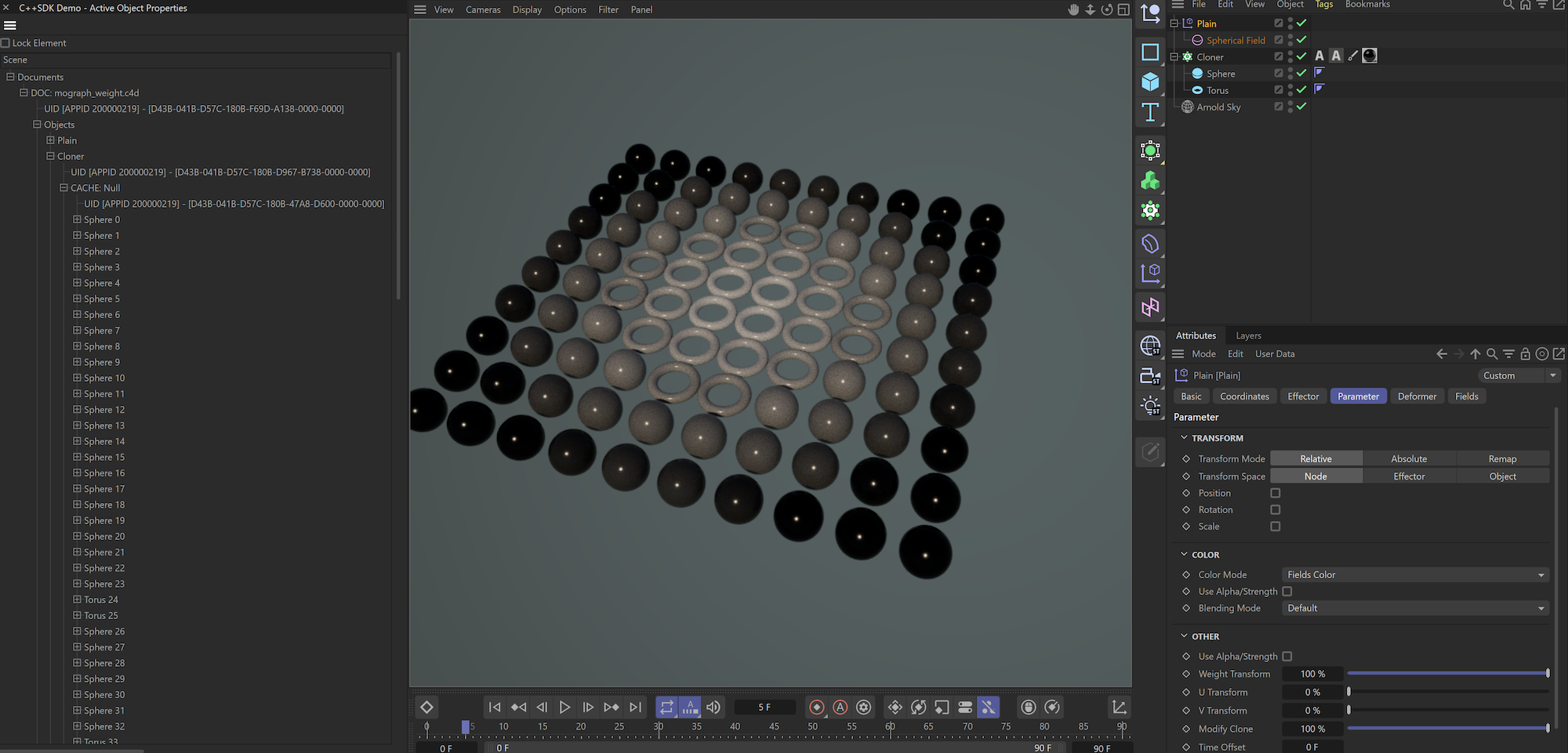Click the play forward button
Screen dimensions: 1568x753
pos(564,707)
